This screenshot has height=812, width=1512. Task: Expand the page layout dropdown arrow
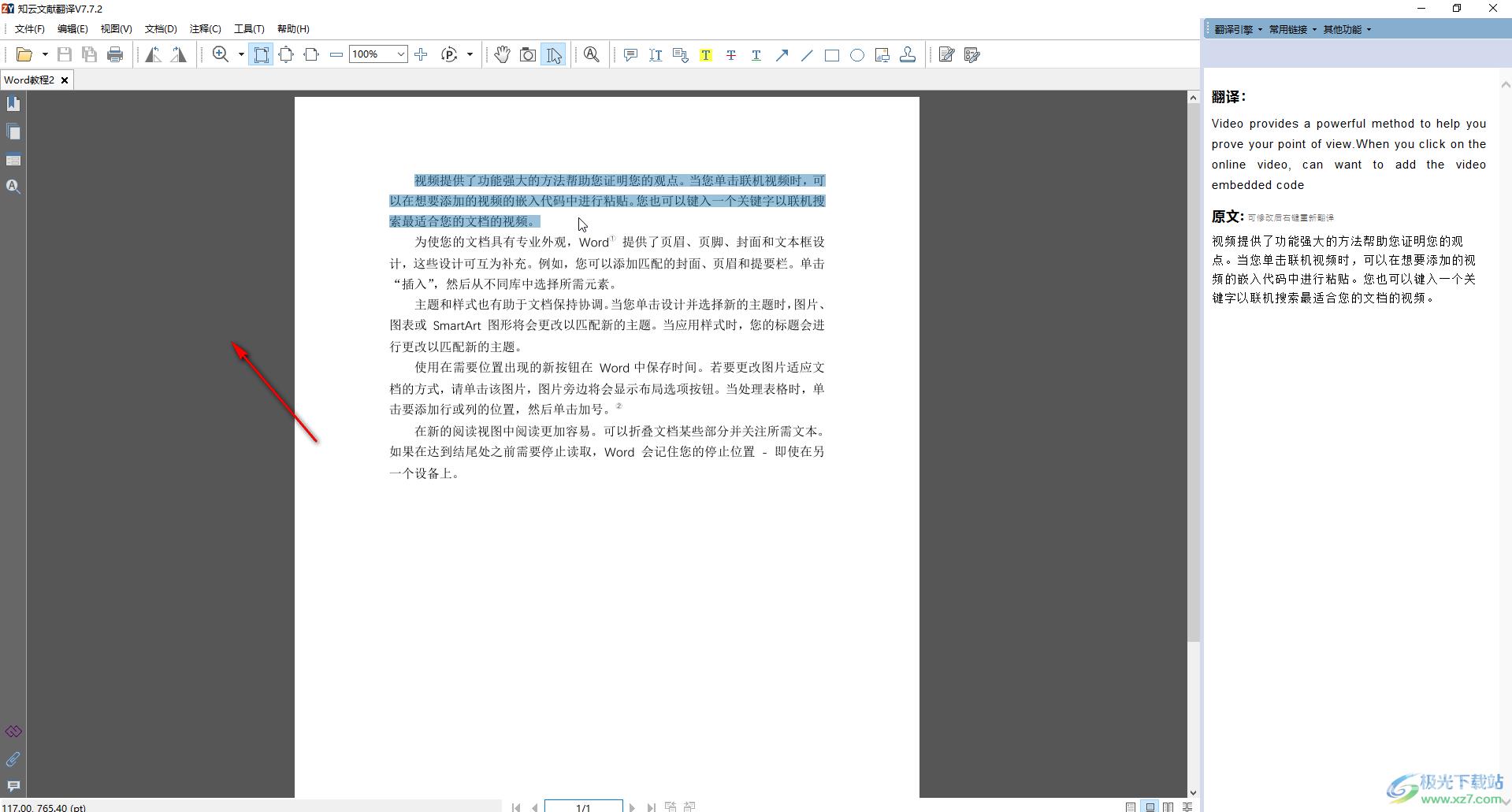[x=470, y=54]
